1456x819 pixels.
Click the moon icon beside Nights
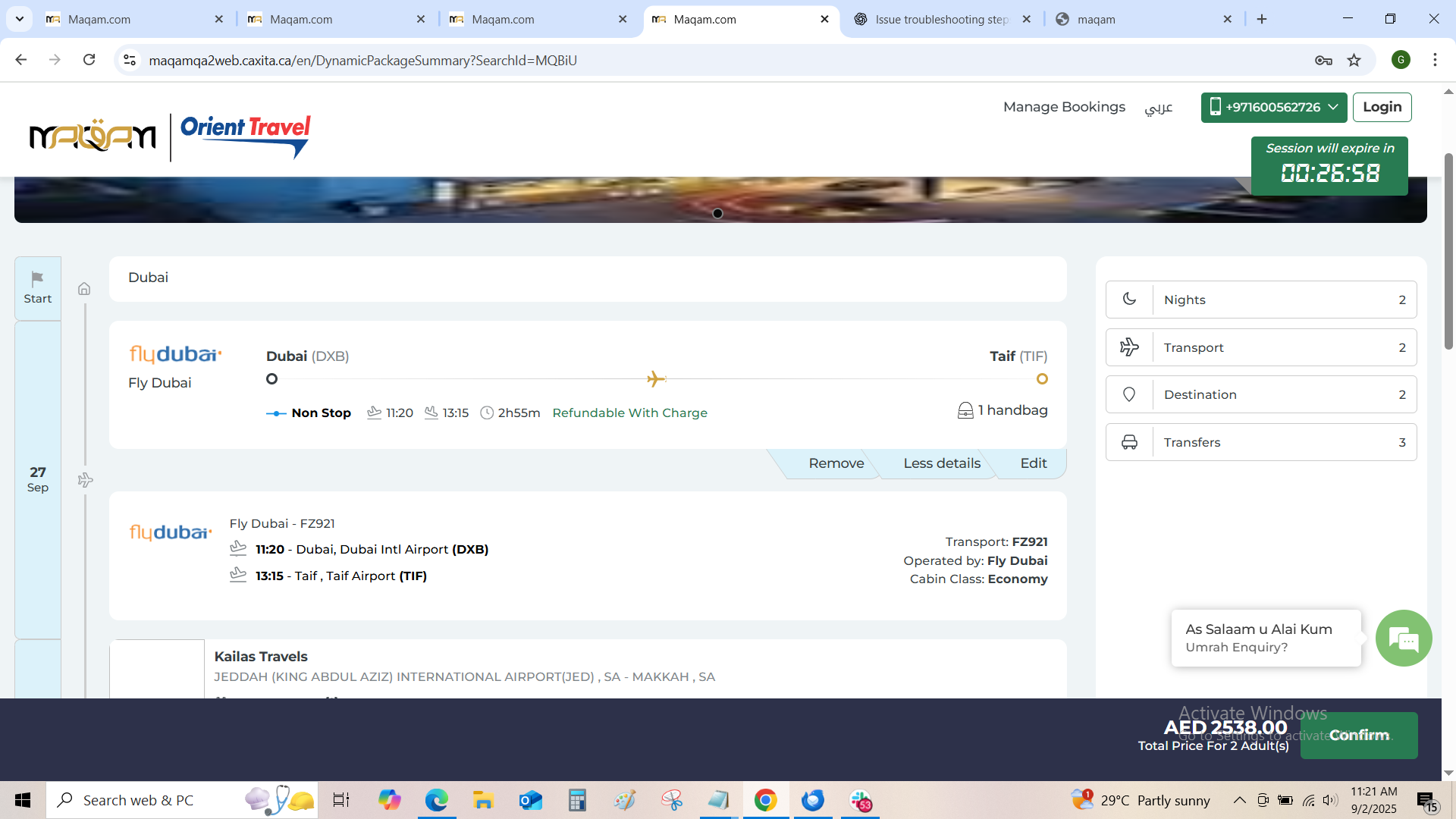point(1129,300)
